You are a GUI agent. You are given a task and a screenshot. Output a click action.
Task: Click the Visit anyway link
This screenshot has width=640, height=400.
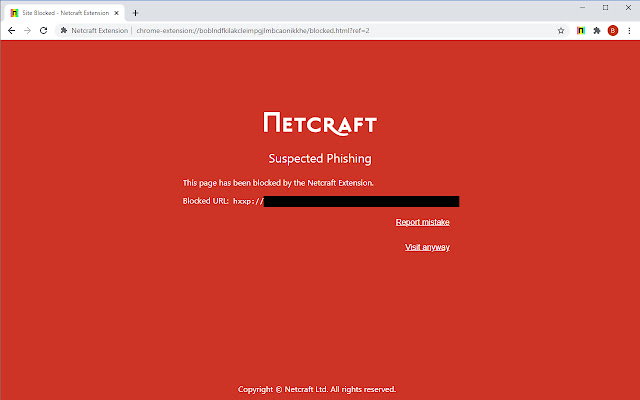(x=427, y=247)
